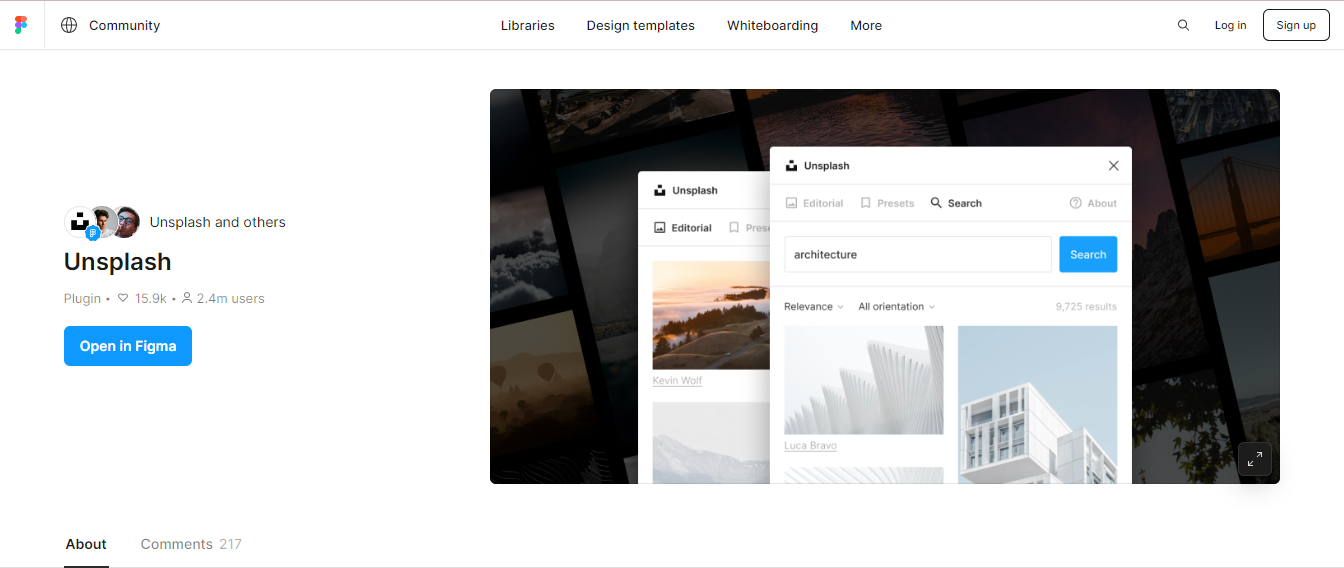Click the 15.9k likes count
The image size is (1344, 568).
click(x=151, y=298)
